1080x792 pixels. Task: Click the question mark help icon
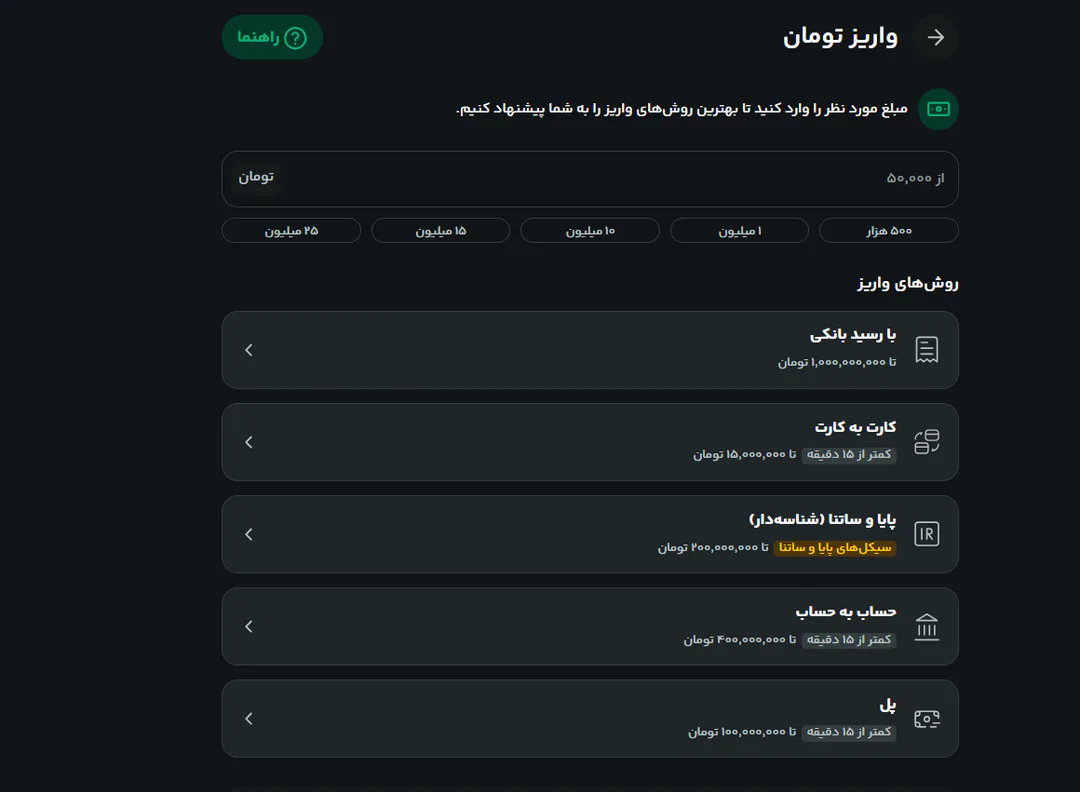pos(295,38)
